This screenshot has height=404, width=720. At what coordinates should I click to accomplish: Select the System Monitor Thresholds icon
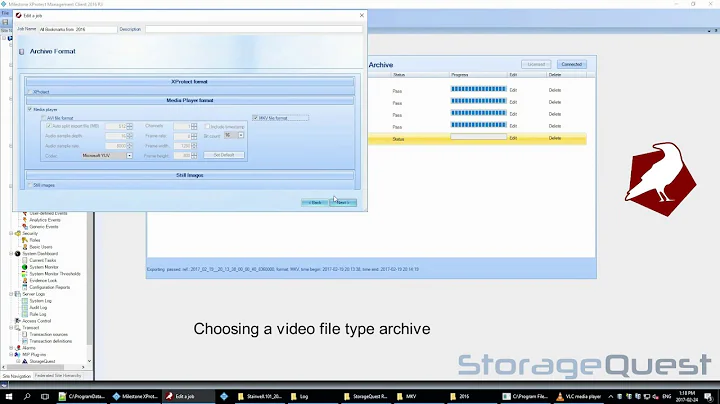pos(25,274)
